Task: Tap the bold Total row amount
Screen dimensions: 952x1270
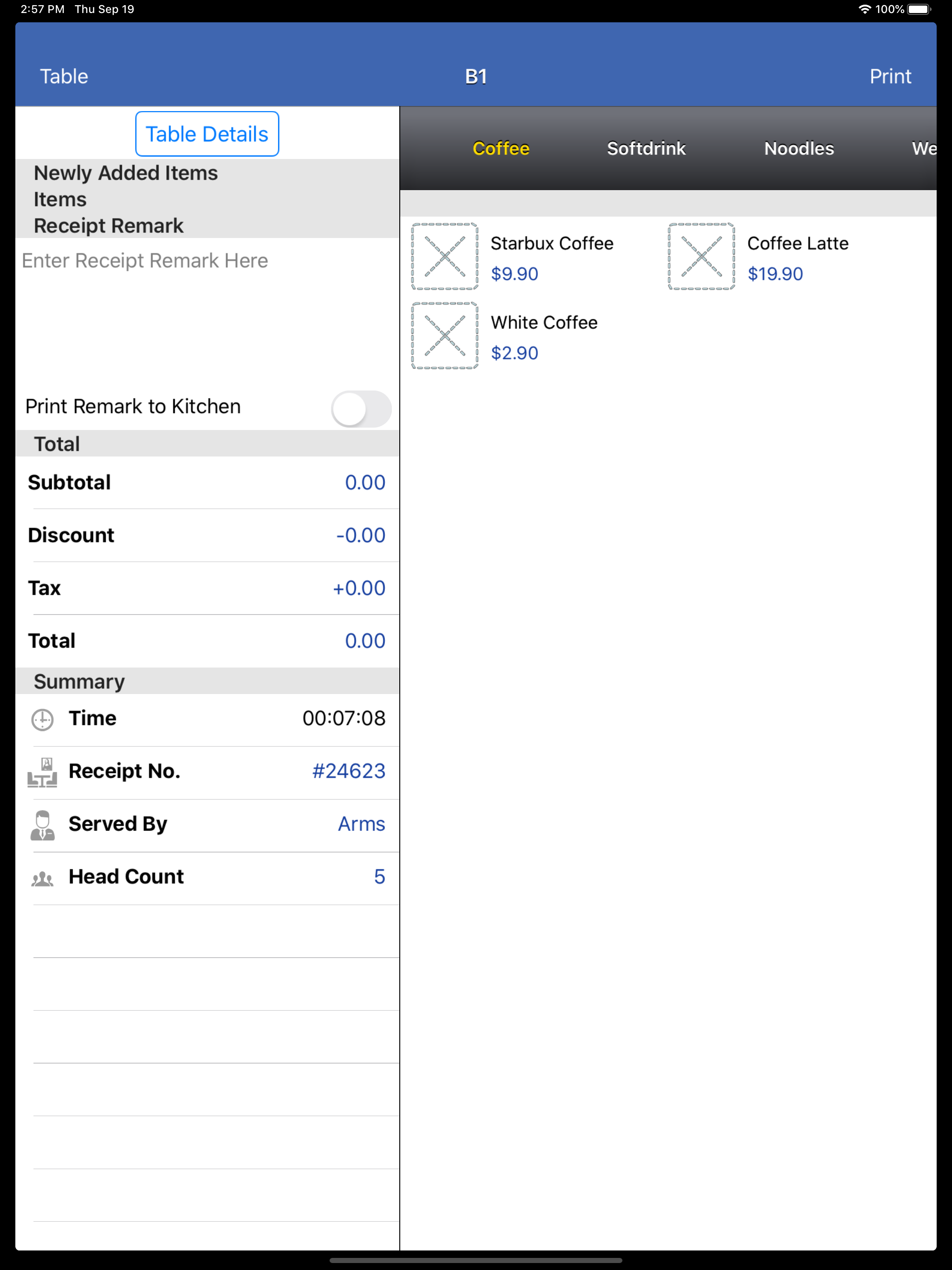Action: click(x=365, y=641)
